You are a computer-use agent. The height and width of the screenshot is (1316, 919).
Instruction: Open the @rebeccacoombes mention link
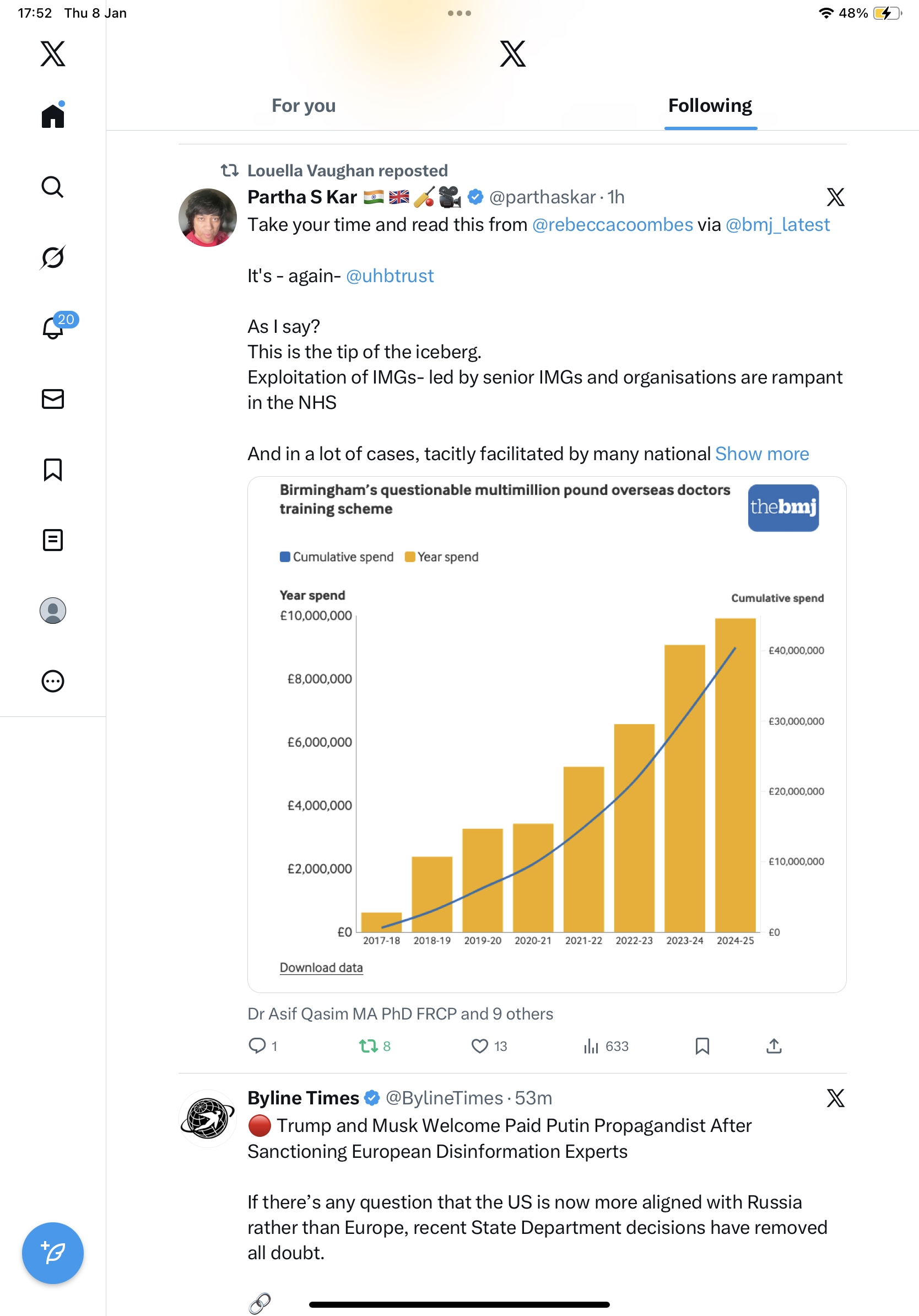click(612, 225)
